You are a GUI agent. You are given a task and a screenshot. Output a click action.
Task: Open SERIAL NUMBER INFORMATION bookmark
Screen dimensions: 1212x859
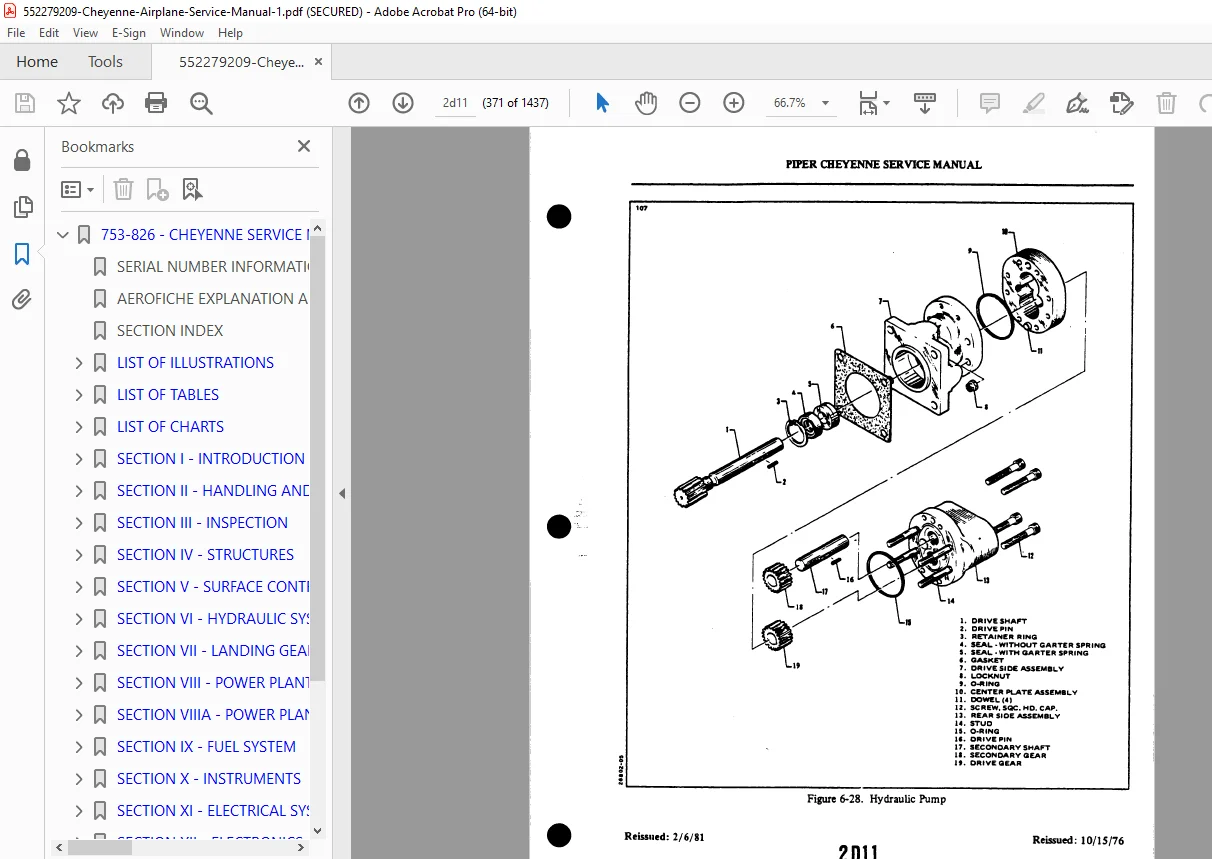213,267
